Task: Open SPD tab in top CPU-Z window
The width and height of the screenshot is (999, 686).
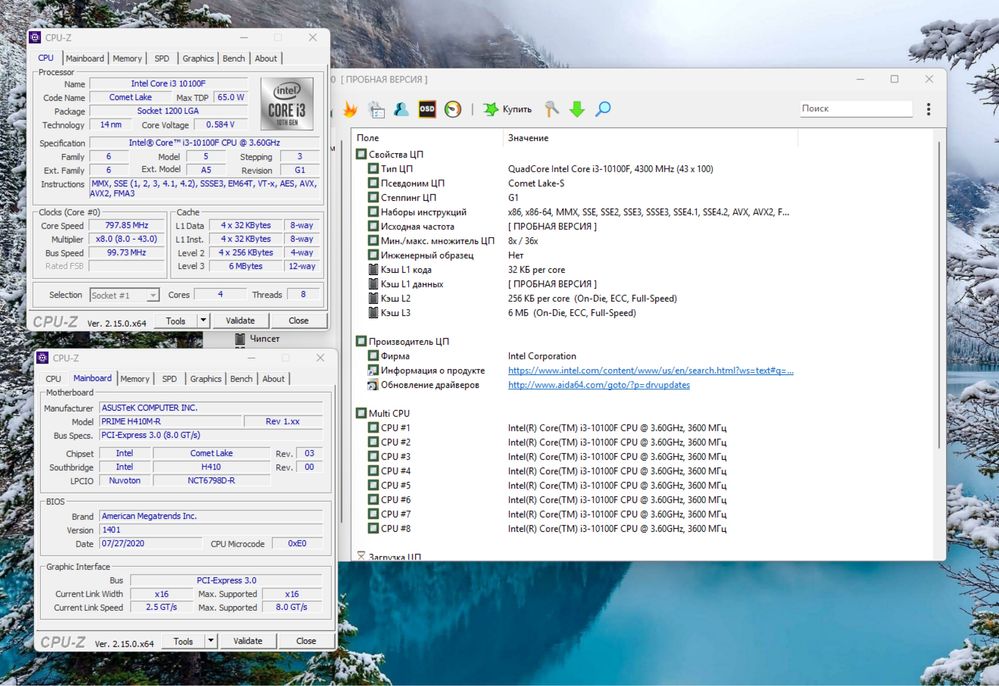Action: [x=162, y=58]
